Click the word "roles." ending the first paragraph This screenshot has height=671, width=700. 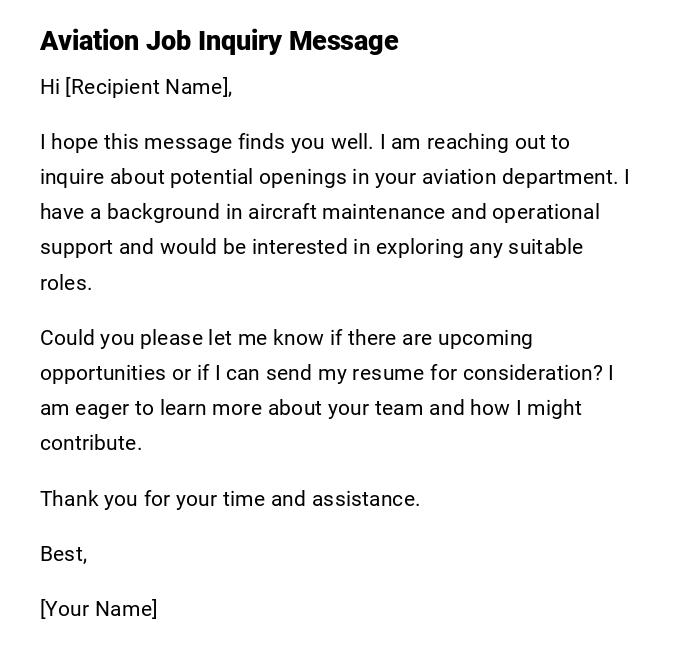[x=66, y=283]
